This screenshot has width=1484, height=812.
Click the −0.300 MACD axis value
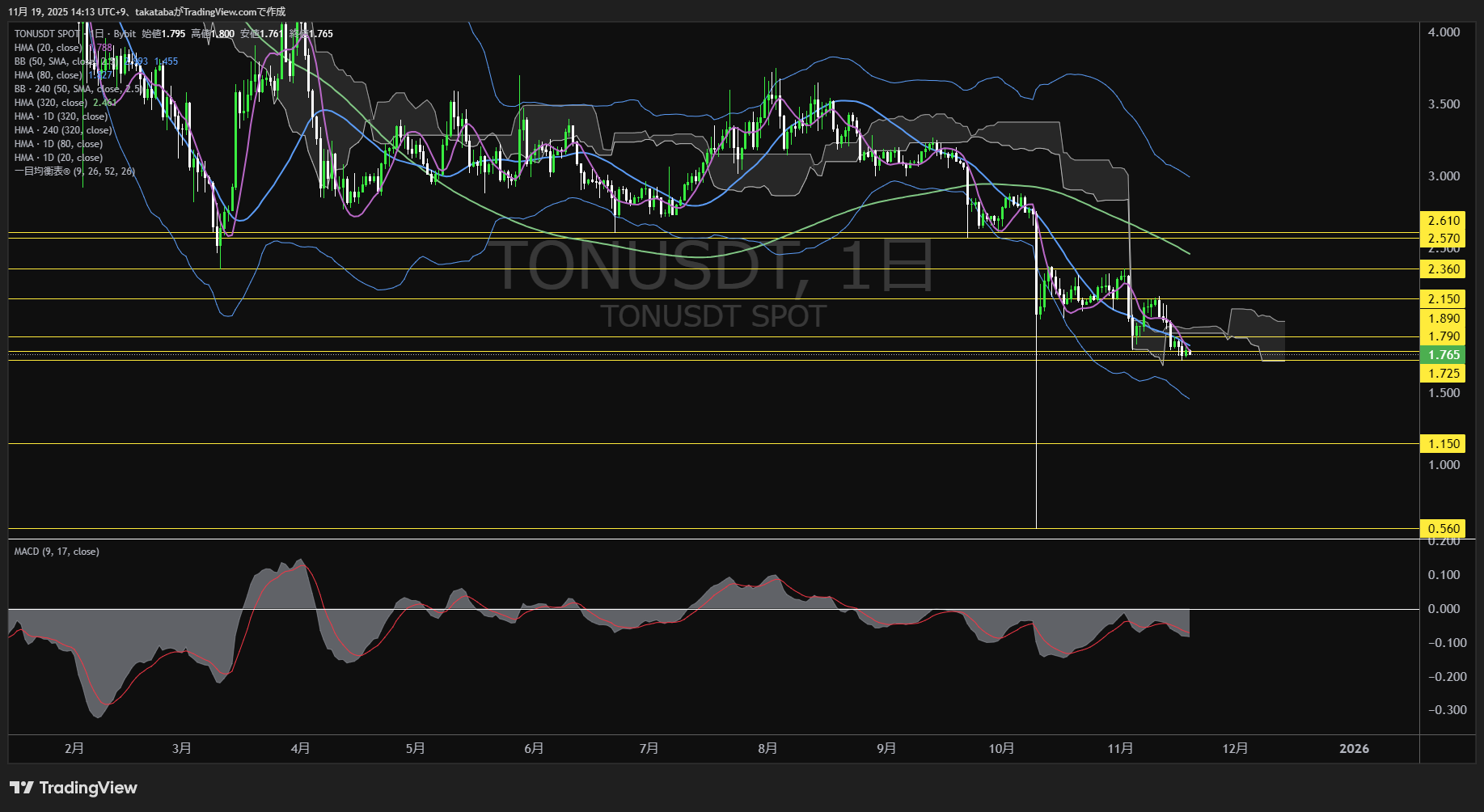pyautogui.click(x=1447, y=710)
